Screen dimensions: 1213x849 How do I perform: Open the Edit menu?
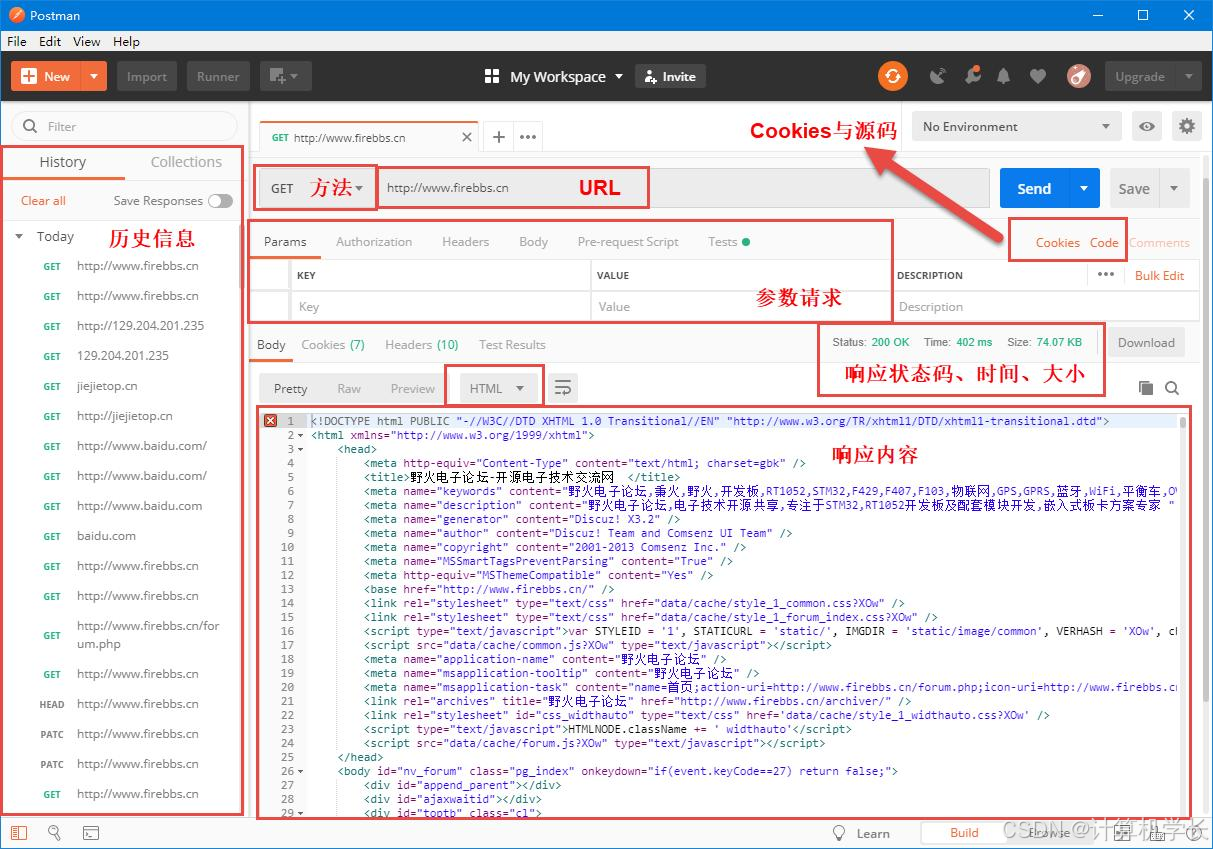click(x=50, y=41)
